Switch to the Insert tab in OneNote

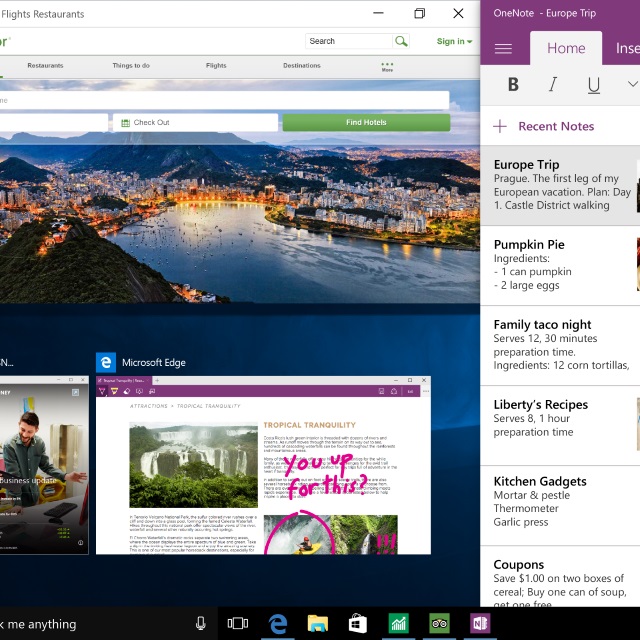click(627, 48)
